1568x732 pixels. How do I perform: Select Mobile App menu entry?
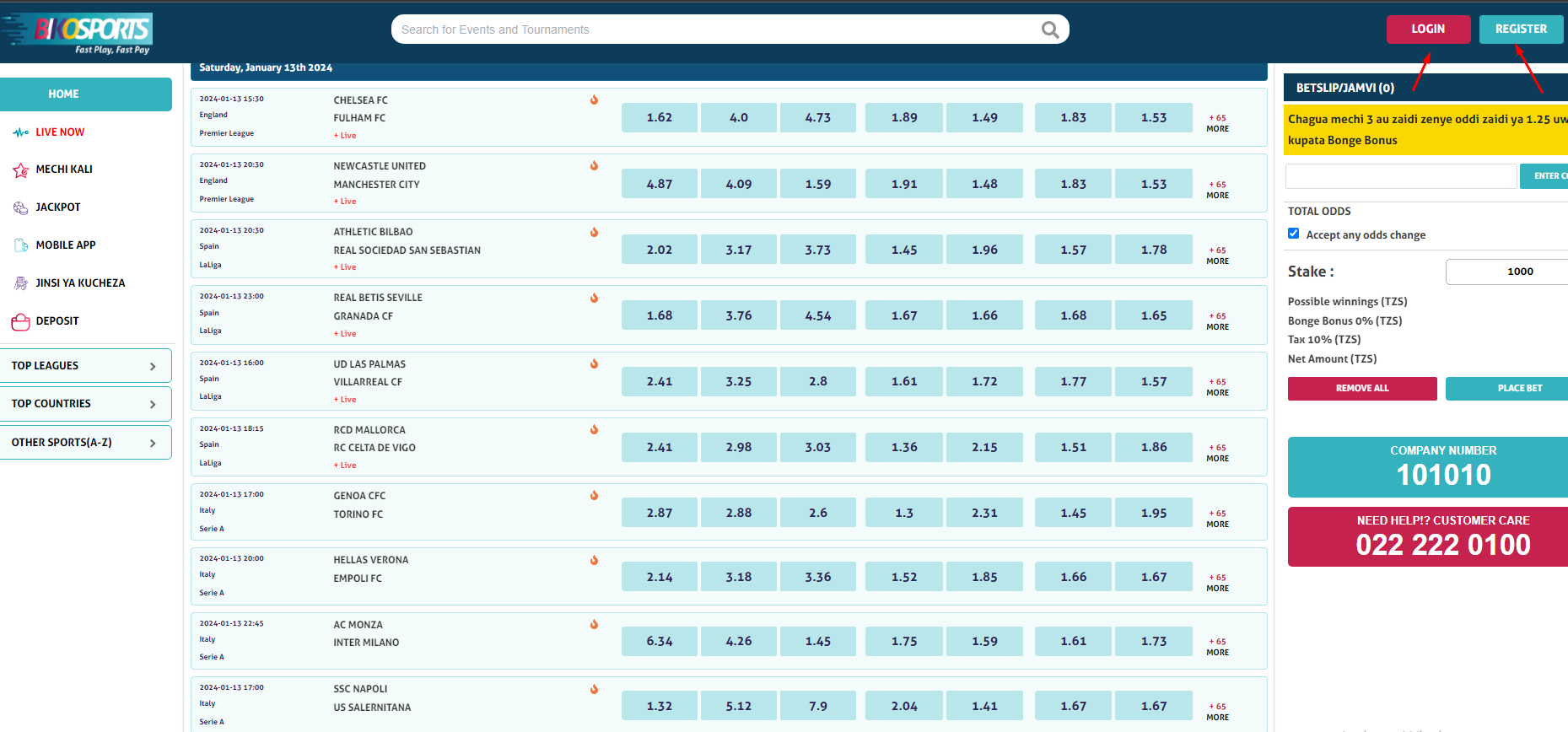tap(66, 245)
